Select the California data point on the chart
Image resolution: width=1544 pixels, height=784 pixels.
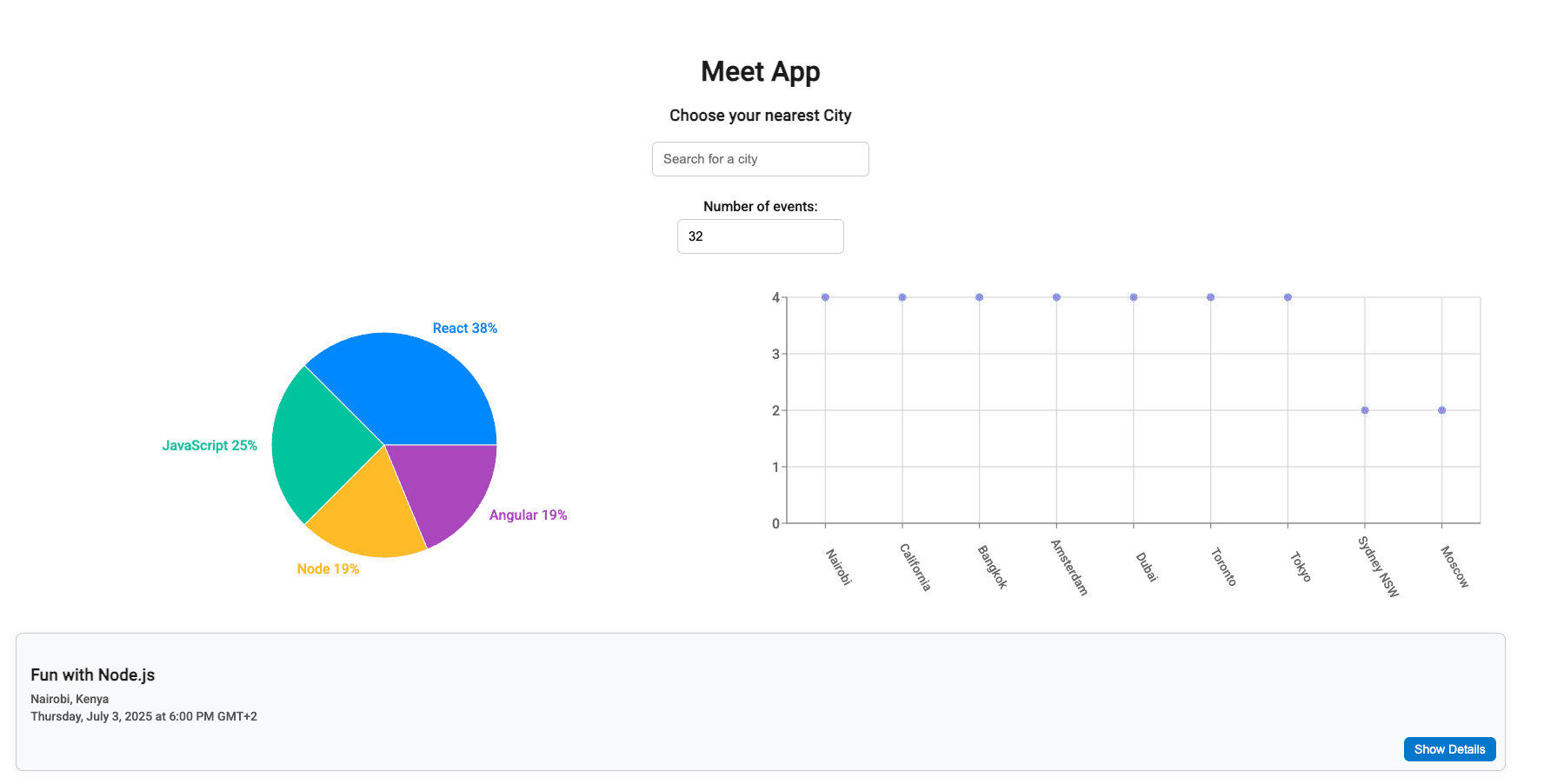tap(902, 296)
